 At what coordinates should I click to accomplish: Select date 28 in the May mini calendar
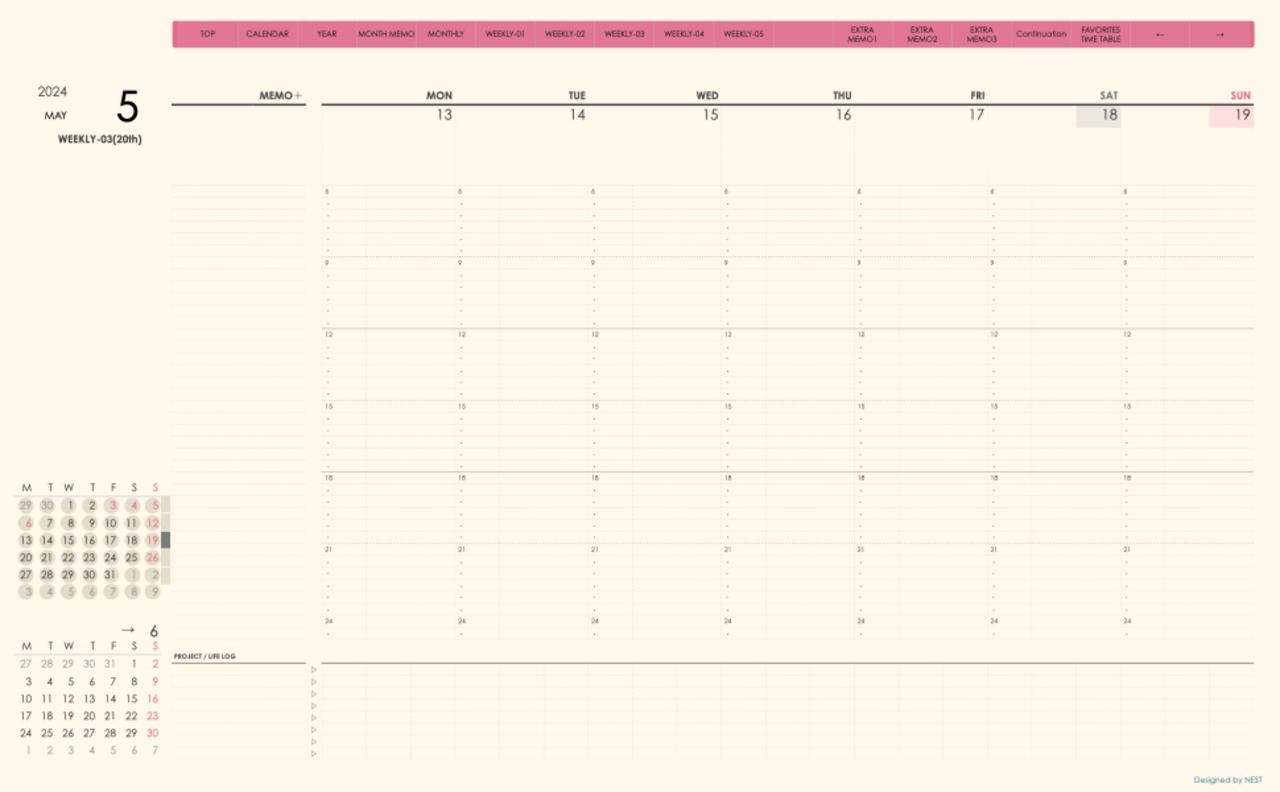click(47, 575)
